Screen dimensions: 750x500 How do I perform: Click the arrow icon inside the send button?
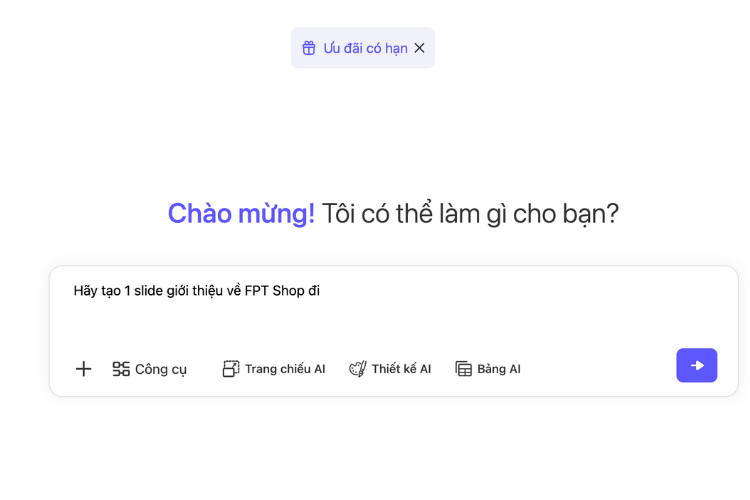(x=697, y=365)
